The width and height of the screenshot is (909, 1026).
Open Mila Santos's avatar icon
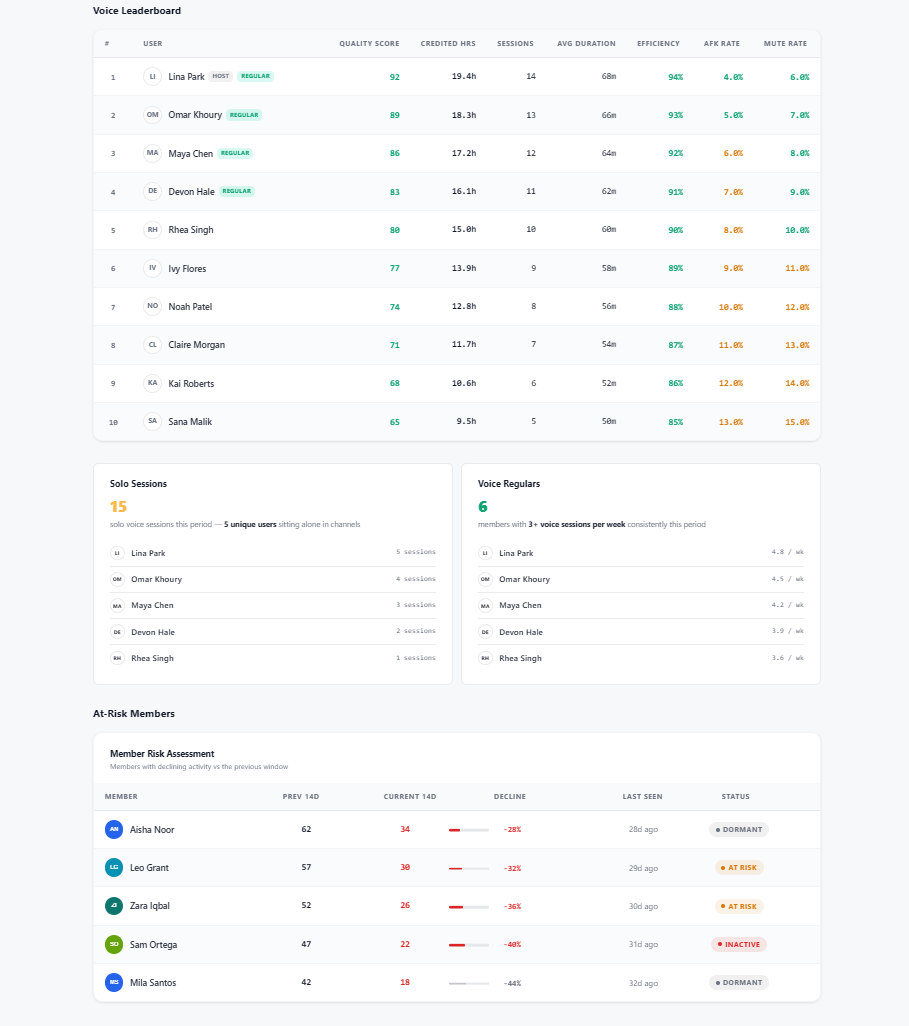coord(114,982)
